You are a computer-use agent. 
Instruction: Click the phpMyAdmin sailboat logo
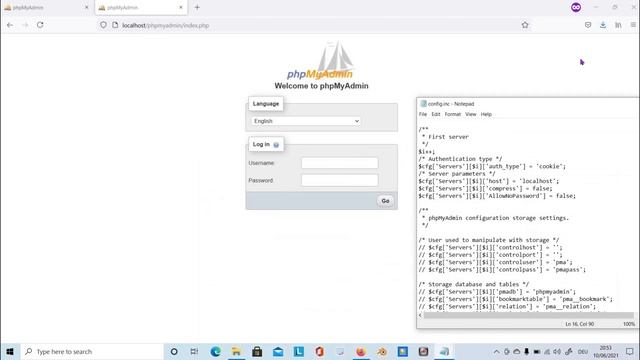pyautogui.click(x=321, y=60)
